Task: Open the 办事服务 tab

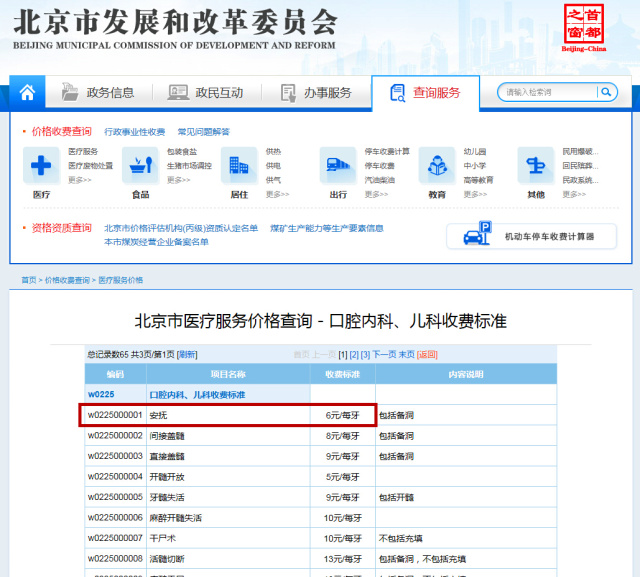Action: (x=328, y=93)
